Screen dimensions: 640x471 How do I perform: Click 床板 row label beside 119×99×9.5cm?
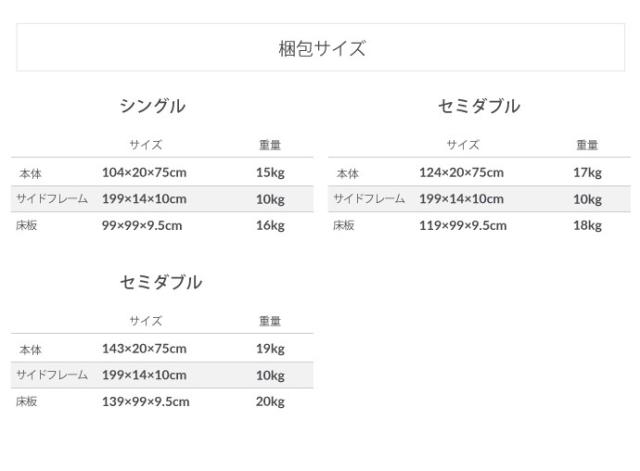tap(345, 226)
